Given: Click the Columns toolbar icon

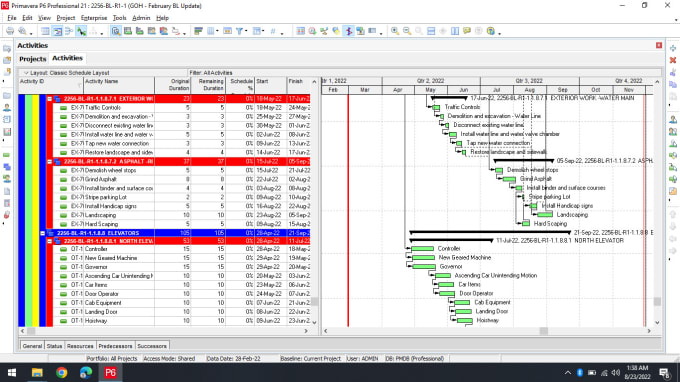Looking at the screenshot, I should tap(210, 31).
